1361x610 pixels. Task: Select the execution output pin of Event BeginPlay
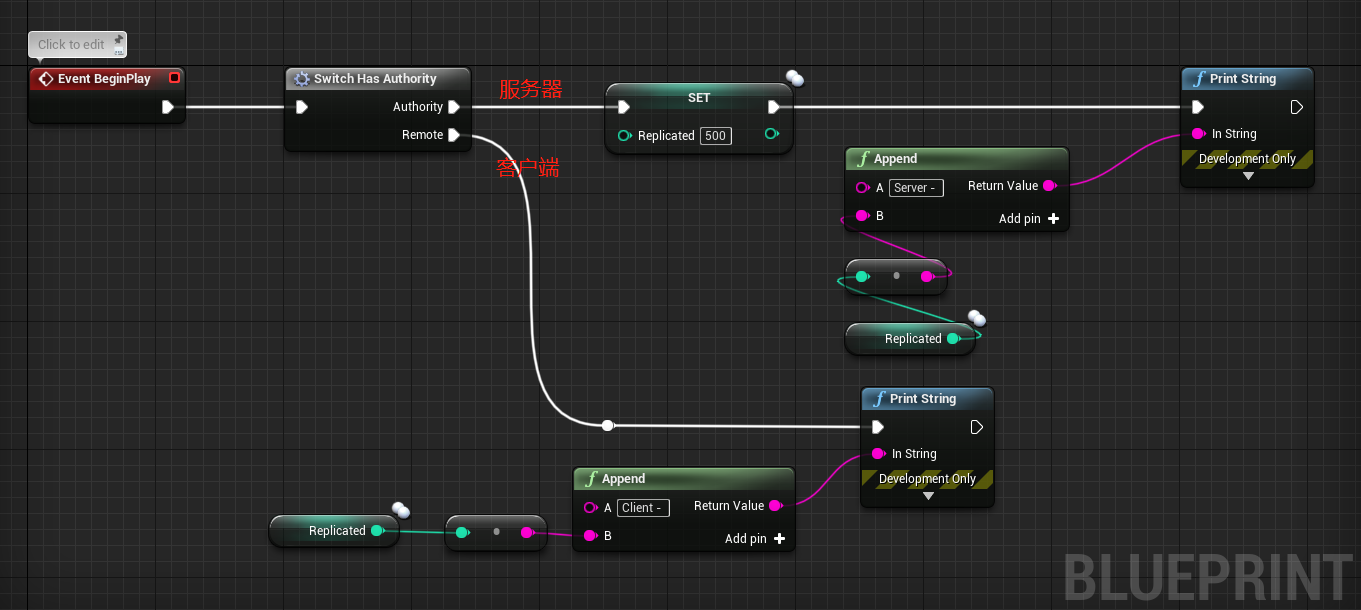pos(168,107)
